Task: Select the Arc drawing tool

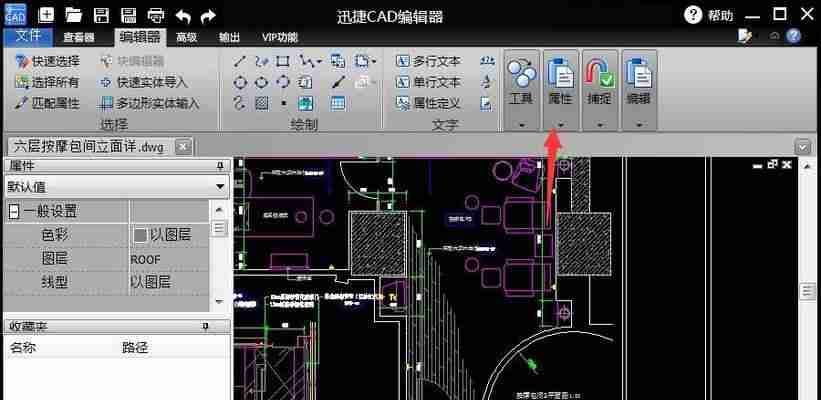Action: coord(283,82)
